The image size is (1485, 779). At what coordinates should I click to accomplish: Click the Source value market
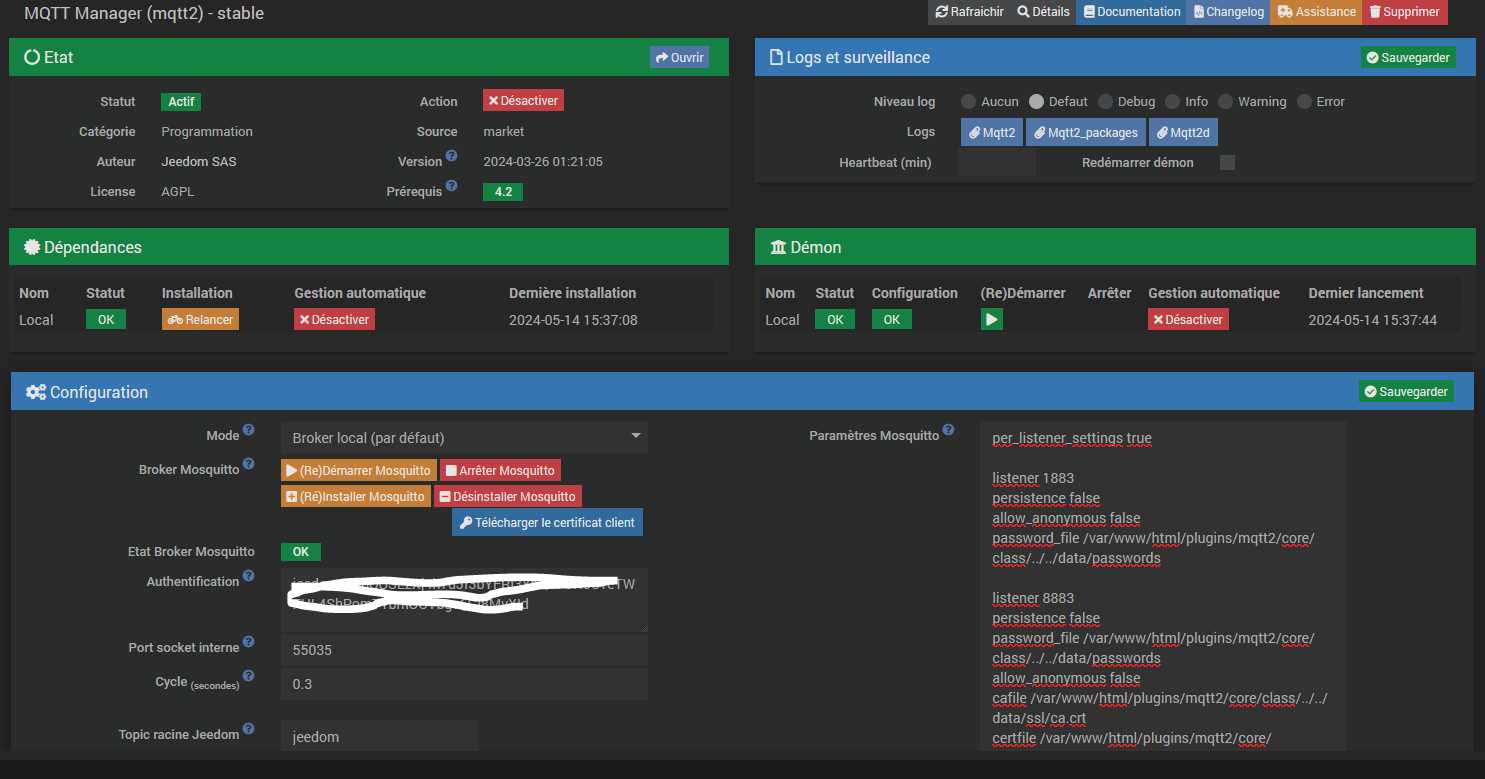[504, 131]
